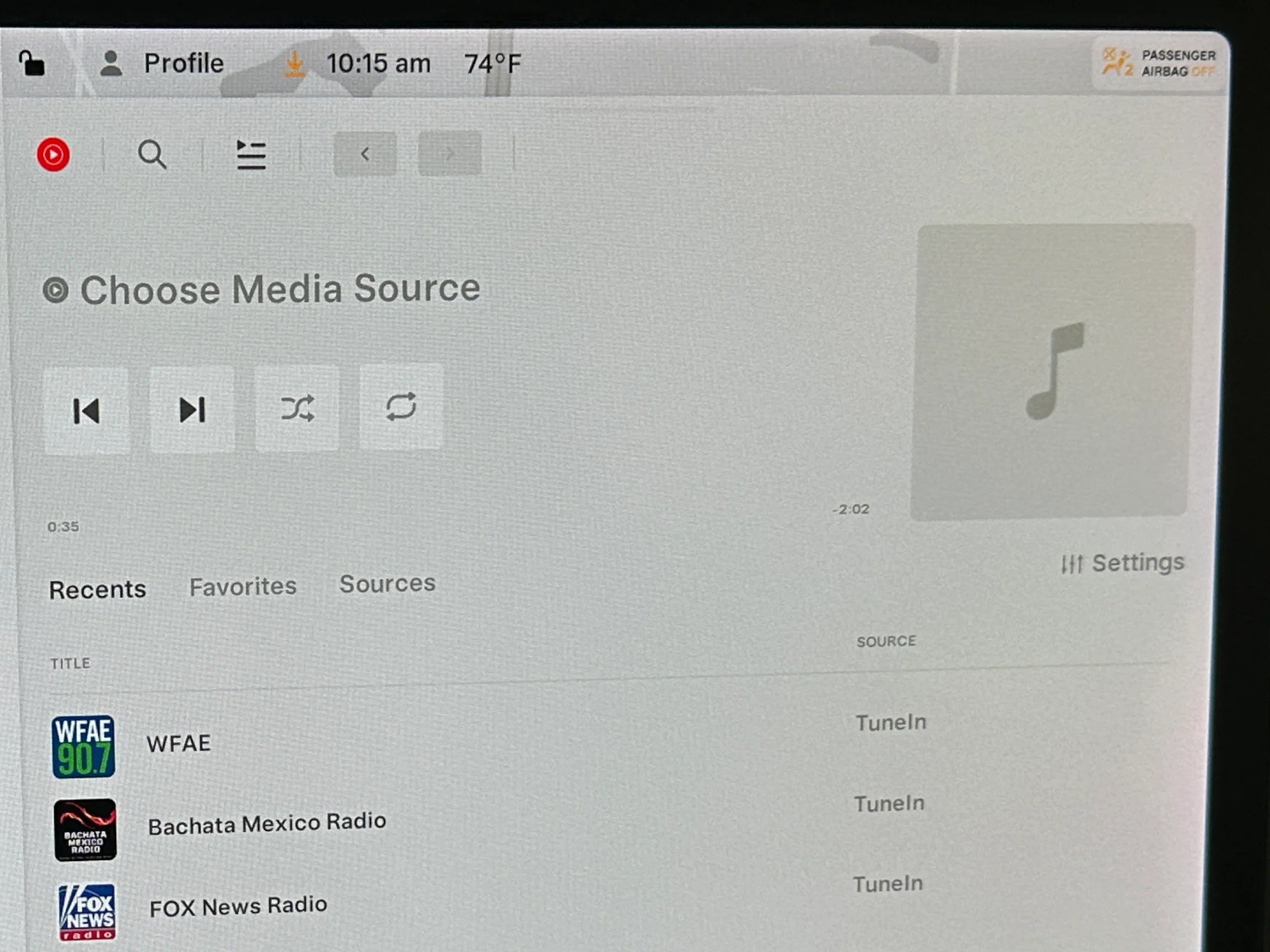Play the WFAE station
1270x952 pixels.
click(x=179, y=744)
